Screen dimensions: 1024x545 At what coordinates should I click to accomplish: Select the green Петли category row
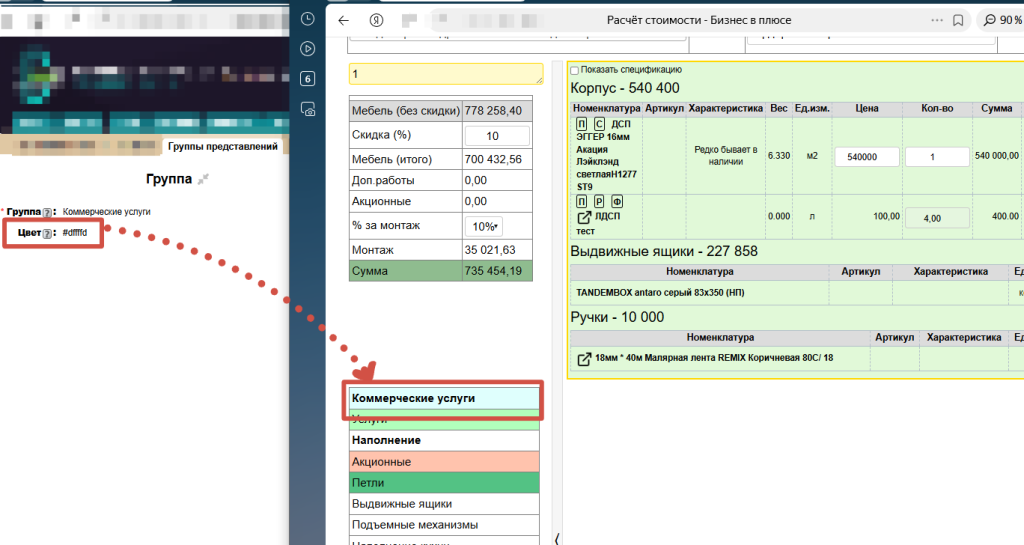click(x=445, y=483)
